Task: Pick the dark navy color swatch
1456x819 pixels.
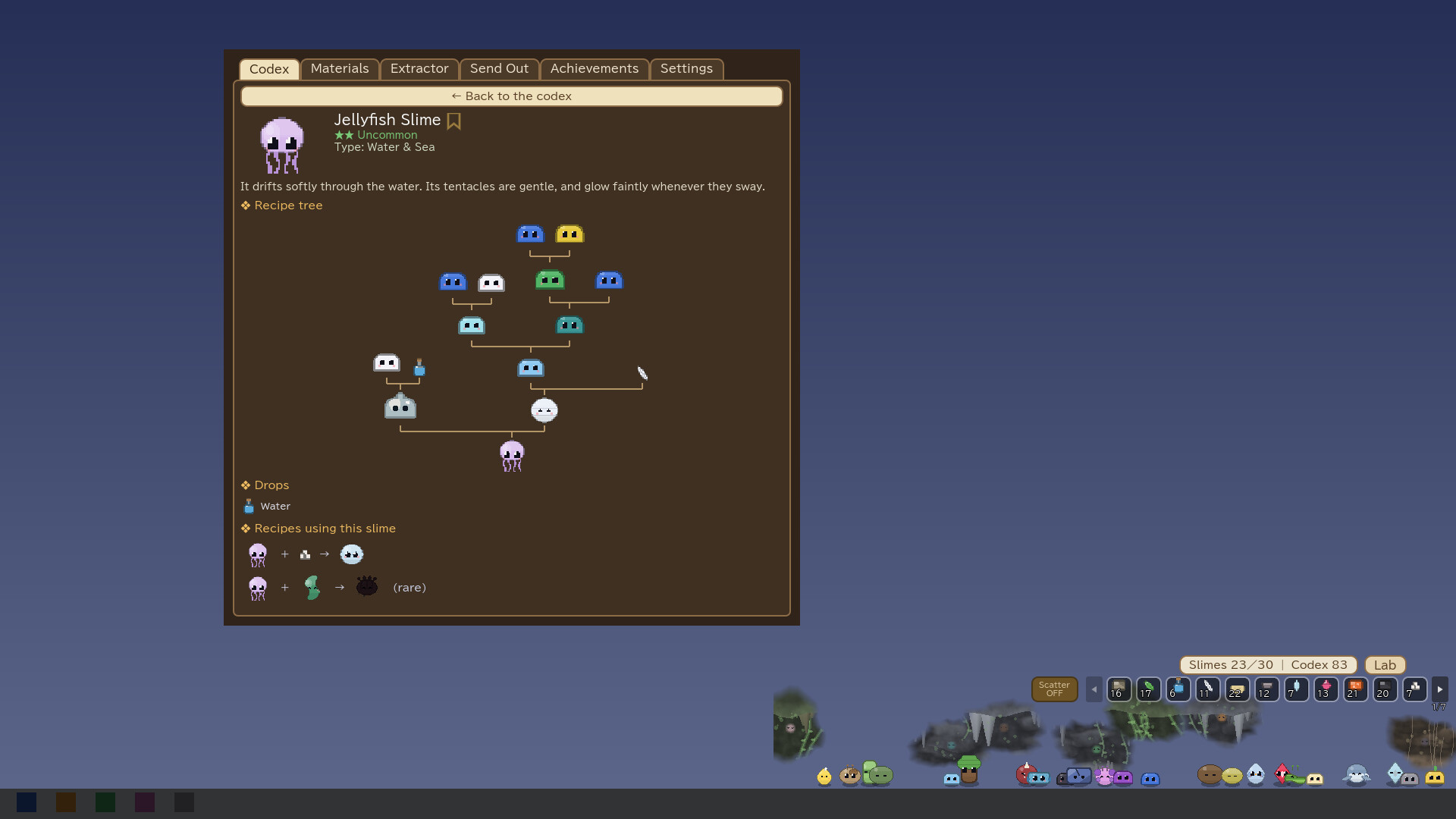Action: [27, 802]
